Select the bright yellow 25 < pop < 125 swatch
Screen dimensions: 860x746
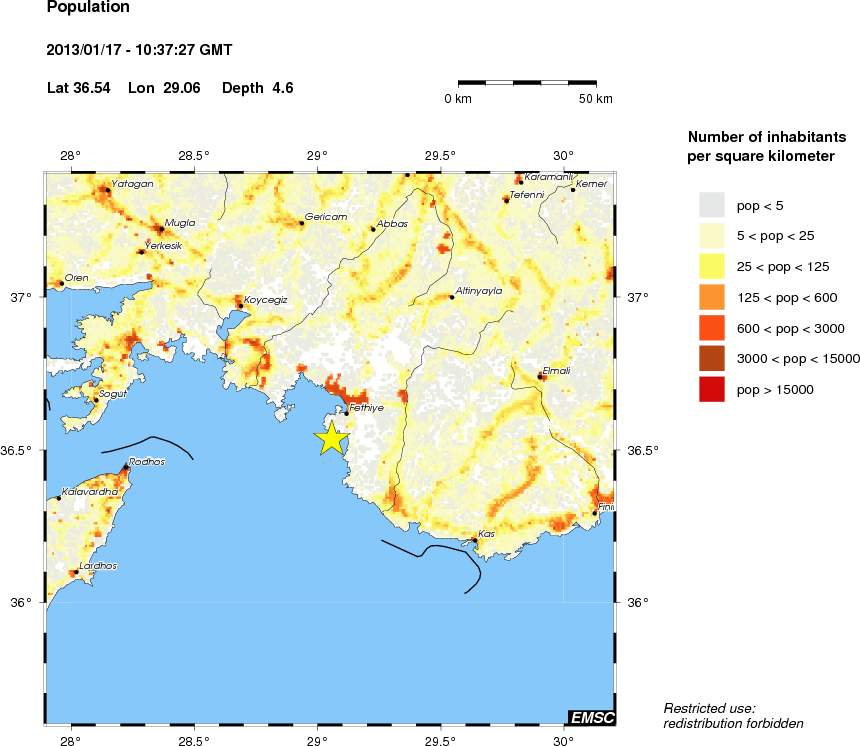tap(711, 266)
